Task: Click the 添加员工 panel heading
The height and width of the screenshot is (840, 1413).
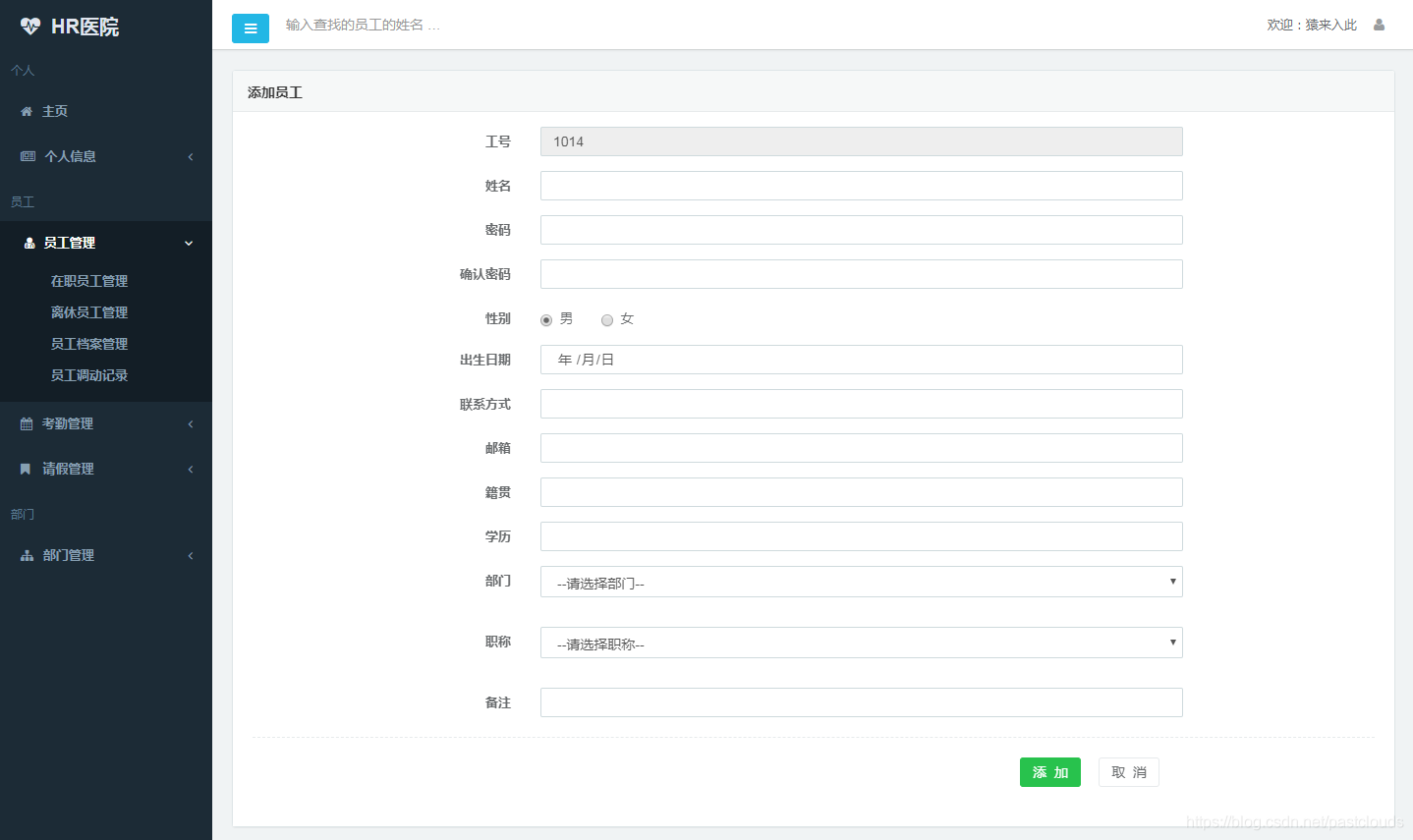Action: (275, 92)
